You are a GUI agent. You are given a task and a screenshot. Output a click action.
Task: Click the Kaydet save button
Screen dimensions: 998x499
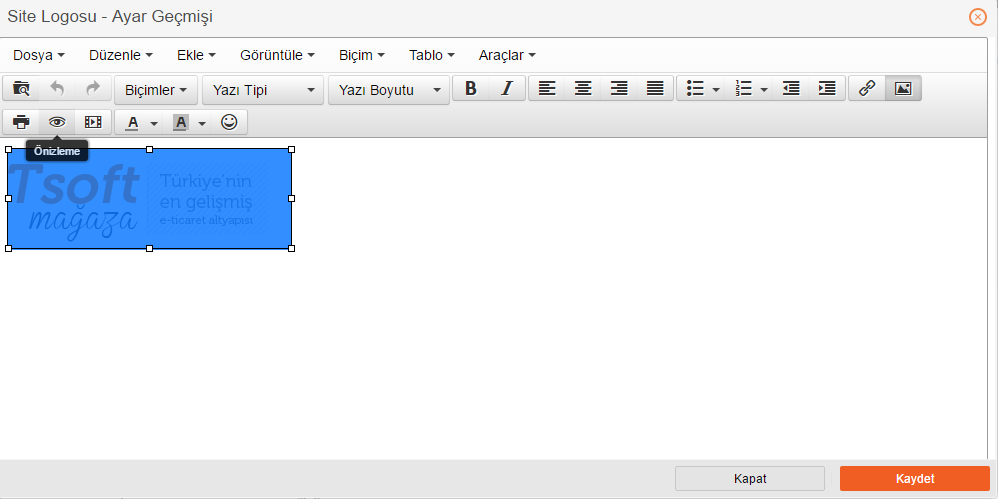[915, 479]
